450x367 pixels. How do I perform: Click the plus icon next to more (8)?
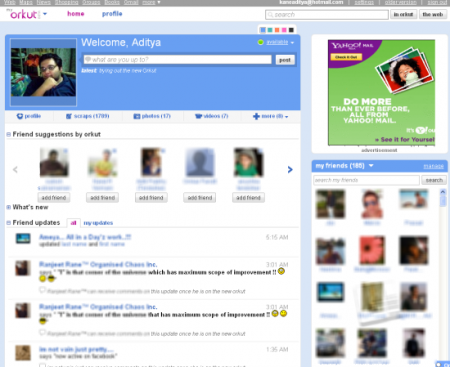point(256,116)
